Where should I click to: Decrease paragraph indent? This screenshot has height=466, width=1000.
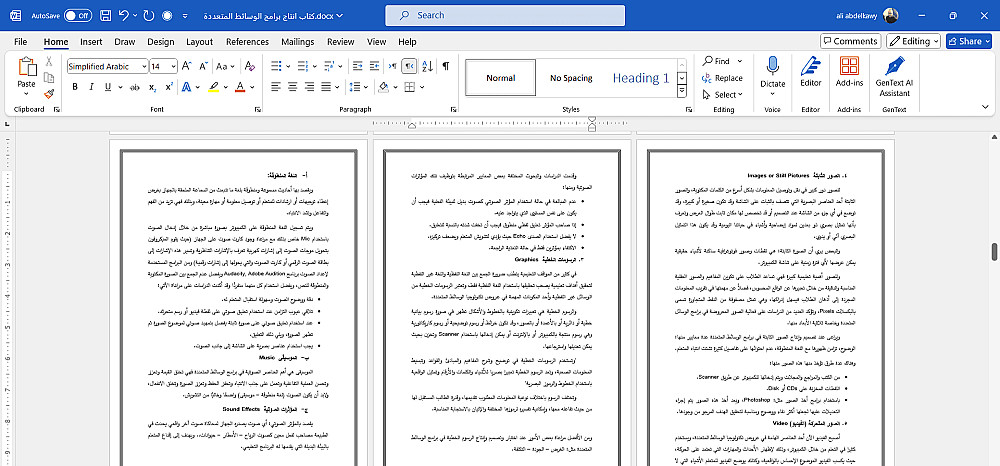(357, 66)
